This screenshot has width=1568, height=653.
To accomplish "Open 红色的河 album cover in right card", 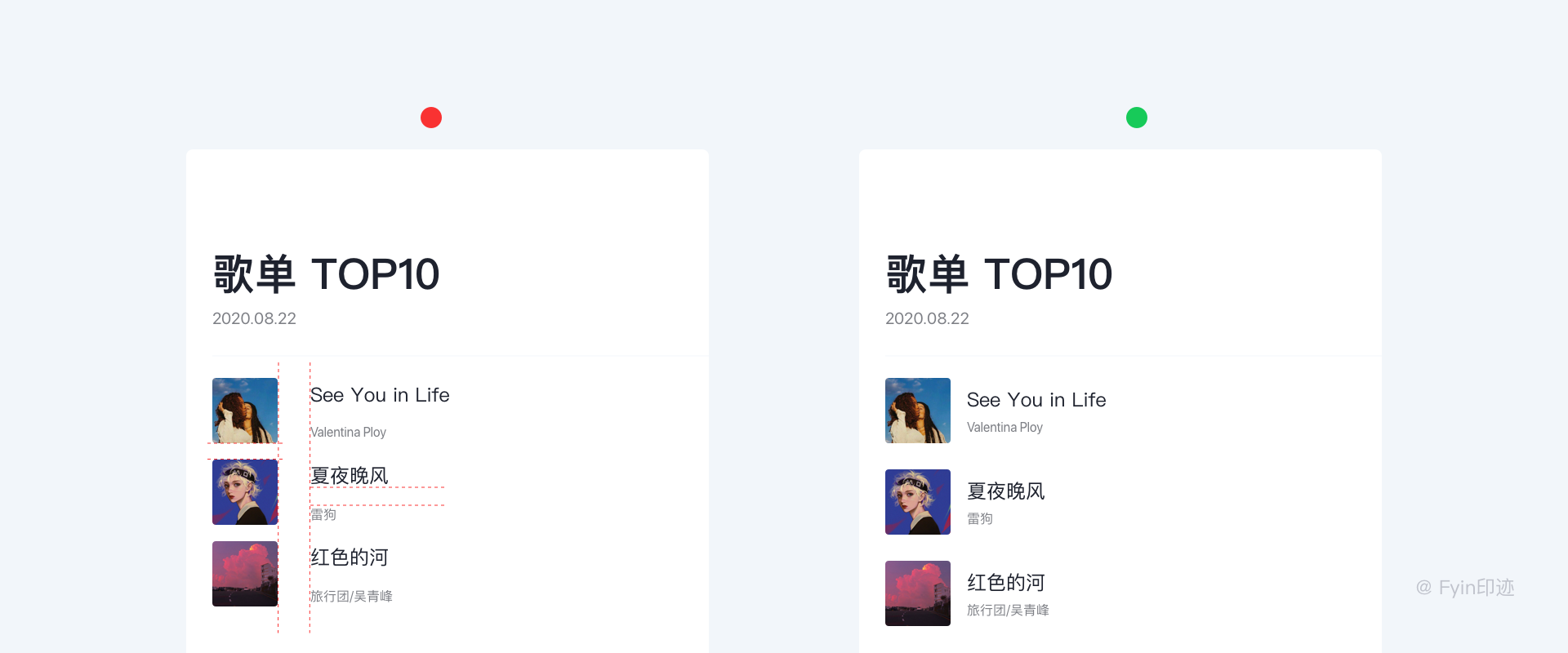I will tap(918, 593).
